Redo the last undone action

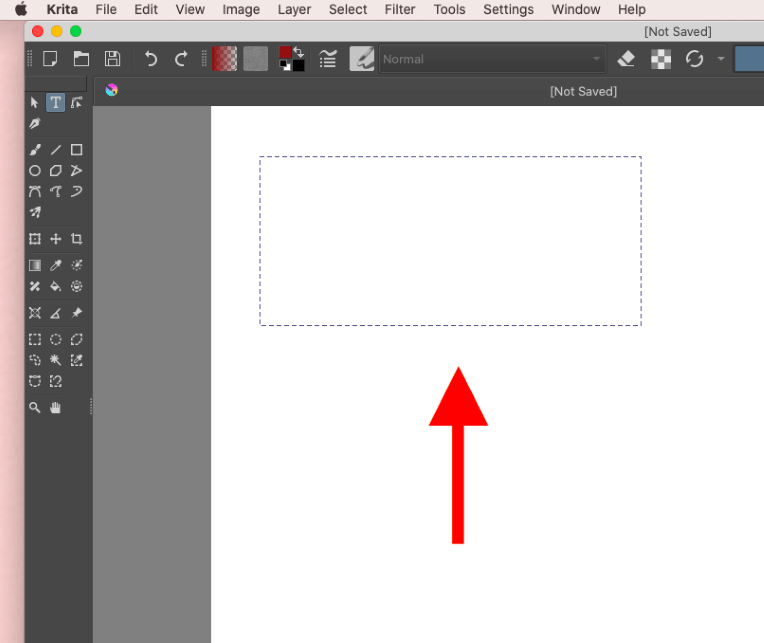coord(181,59)
